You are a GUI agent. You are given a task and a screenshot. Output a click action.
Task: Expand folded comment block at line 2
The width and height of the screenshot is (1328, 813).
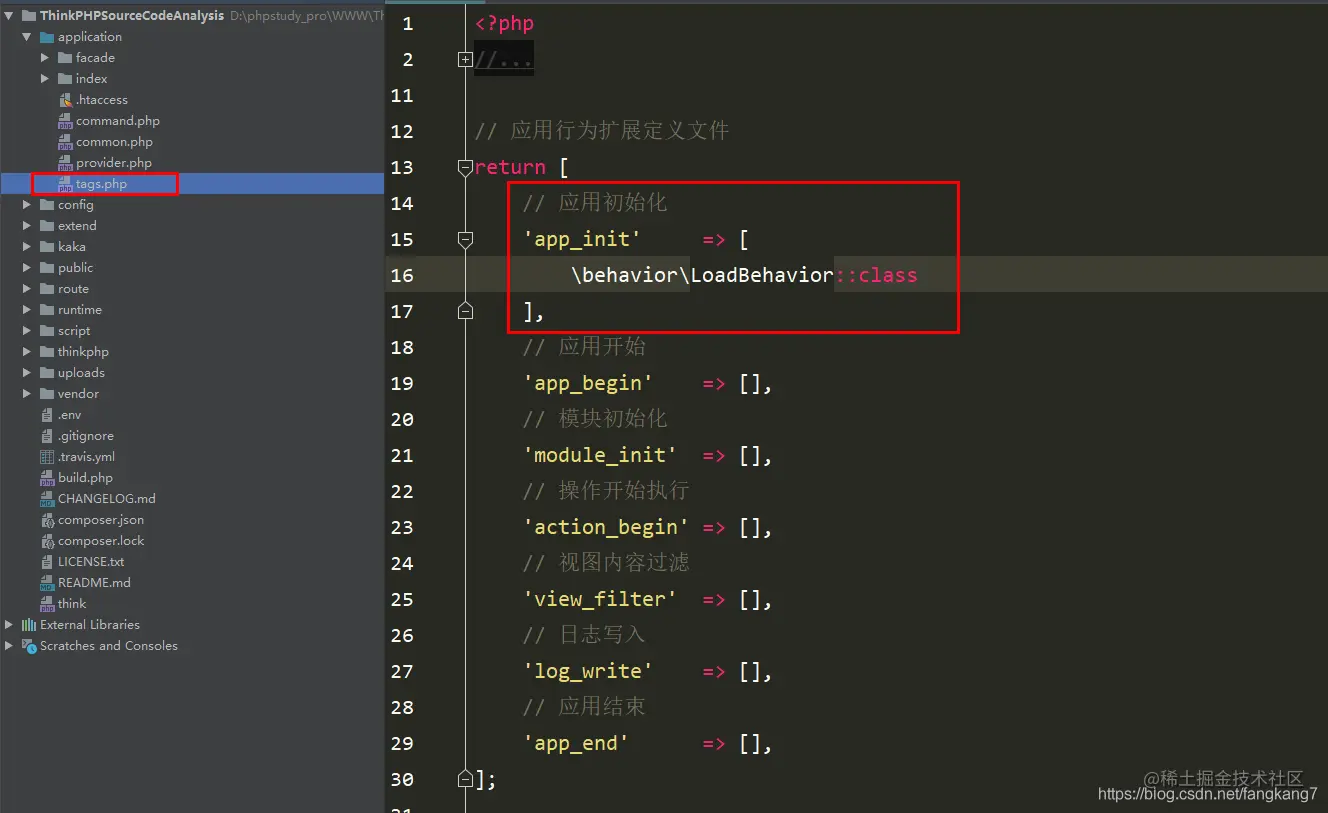[465, 60]
